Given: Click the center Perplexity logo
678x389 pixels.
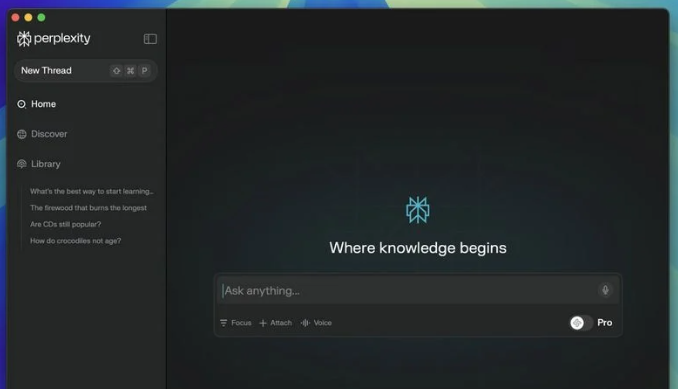Looking at the screenshot, I should point(418,210).
